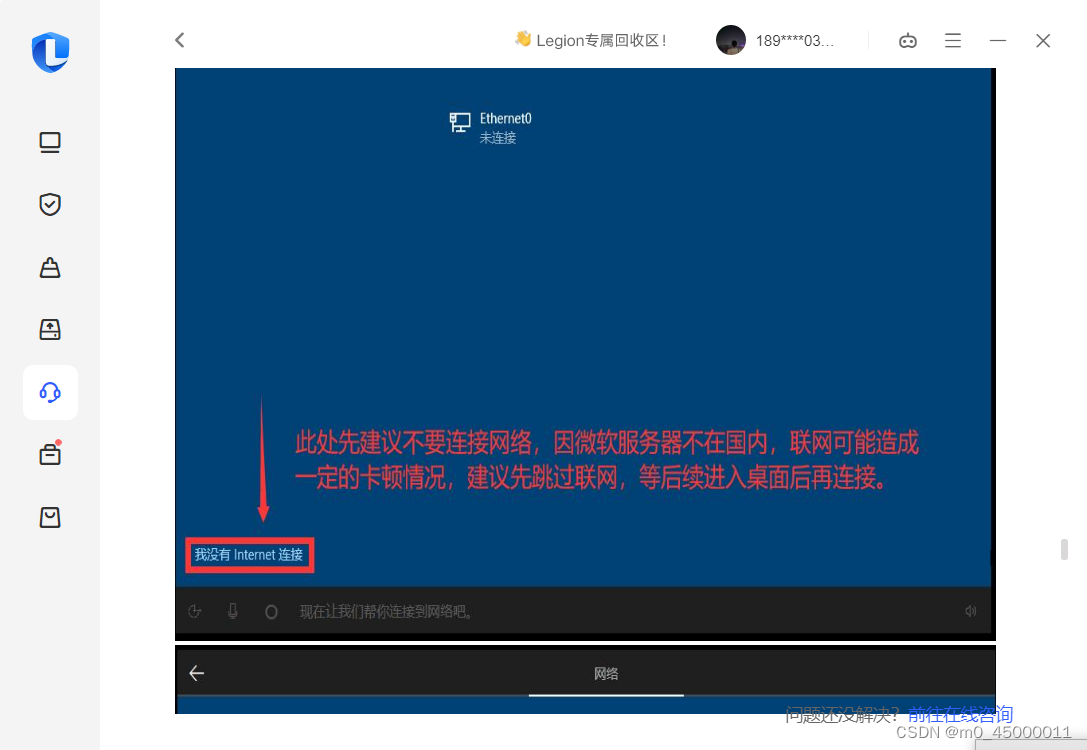Minimize the window
This screenshot has height=750, width=1087.
tap(998, 41)
